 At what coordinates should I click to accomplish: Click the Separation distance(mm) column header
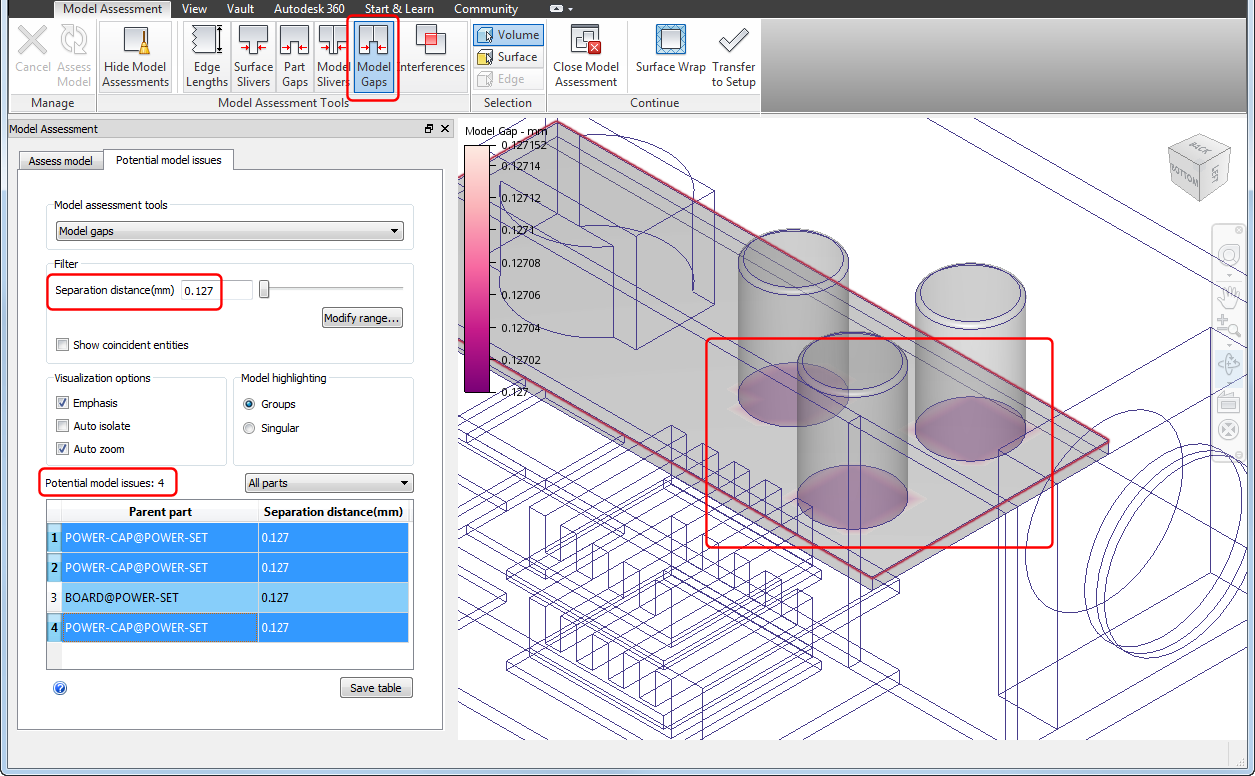(x=334, y=512)
